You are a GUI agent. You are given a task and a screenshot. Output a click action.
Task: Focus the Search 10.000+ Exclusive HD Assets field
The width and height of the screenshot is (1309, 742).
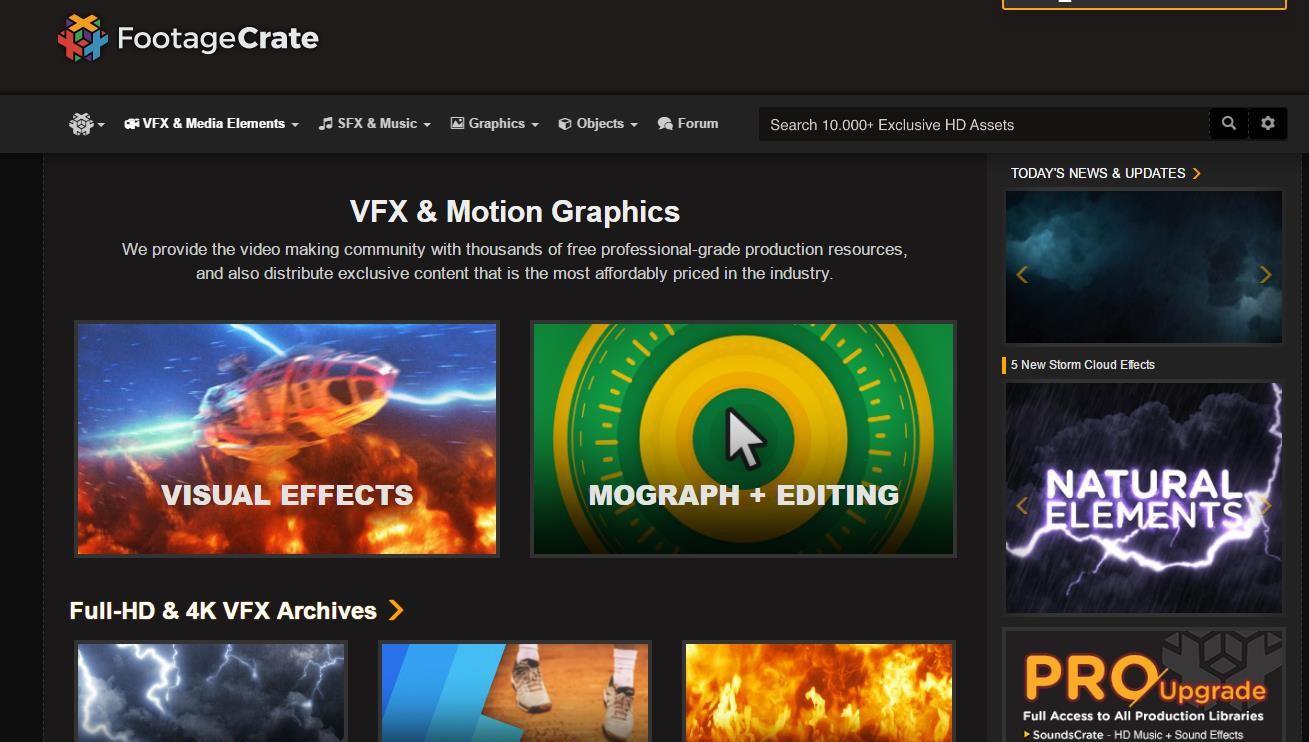(984, 124)
